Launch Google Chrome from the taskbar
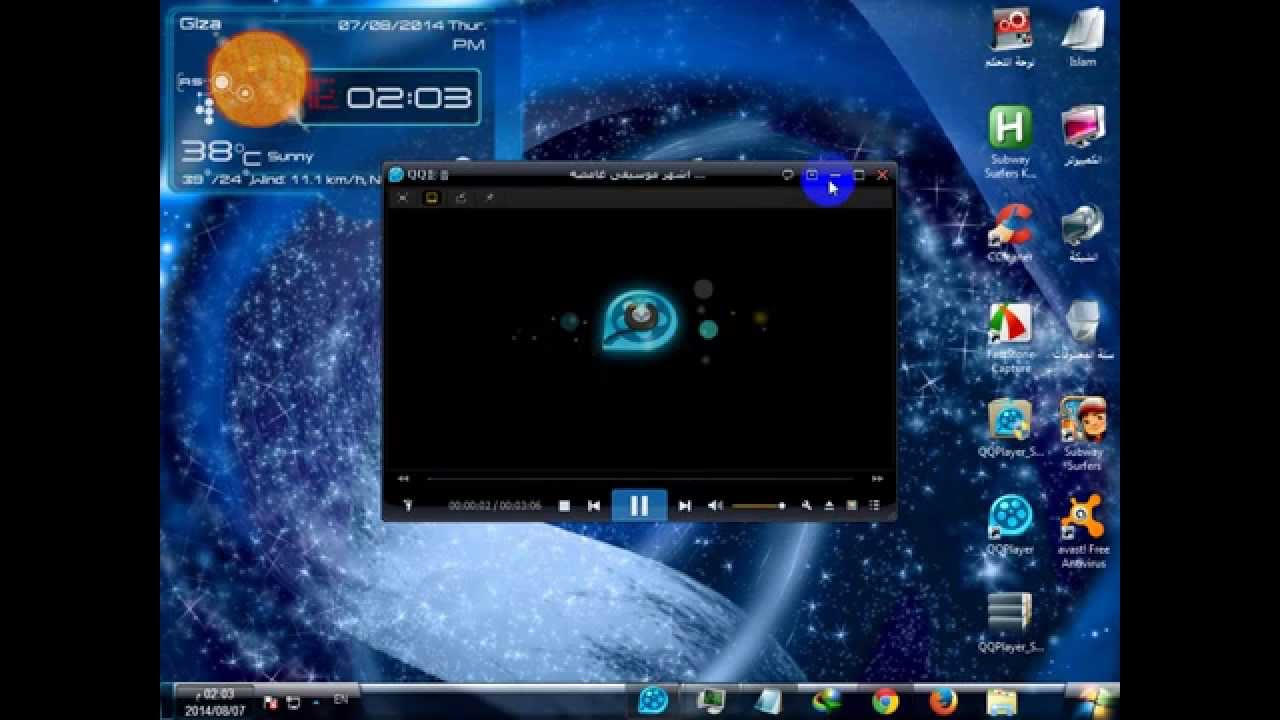Image resolution: width=1280 pixels, height=720 pixels. pyautogui.click(x=885, y=702)
